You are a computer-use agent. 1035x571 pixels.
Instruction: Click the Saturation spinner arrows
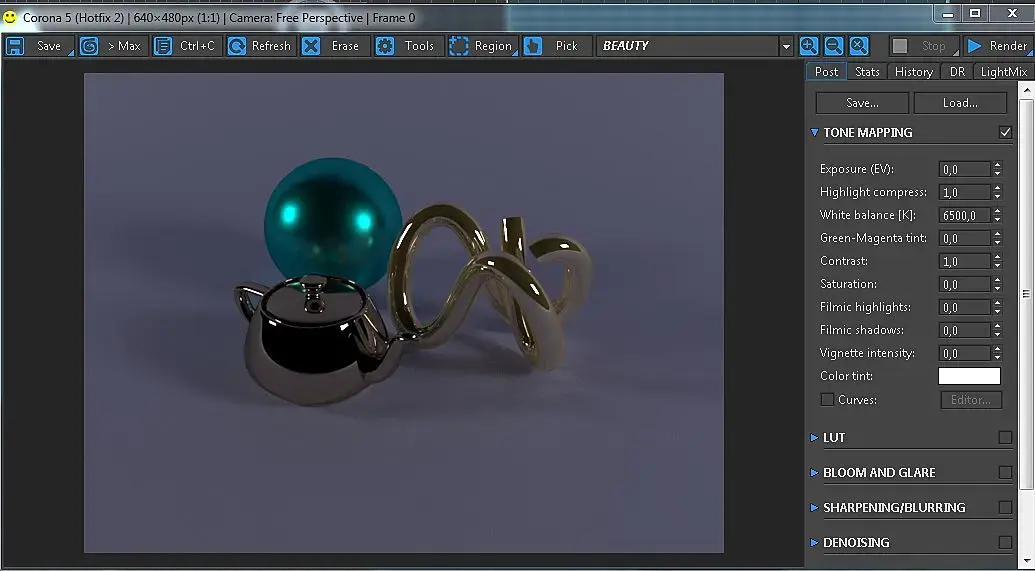pyautogui.click(x=997, y=284)
